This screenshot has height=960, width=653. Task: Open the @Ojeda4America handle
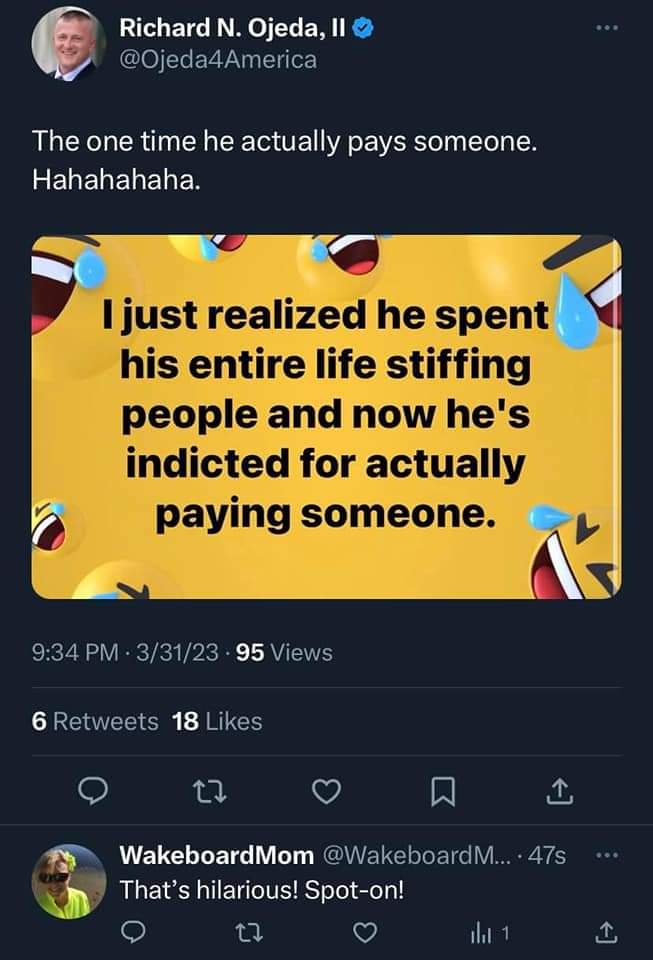218,59
